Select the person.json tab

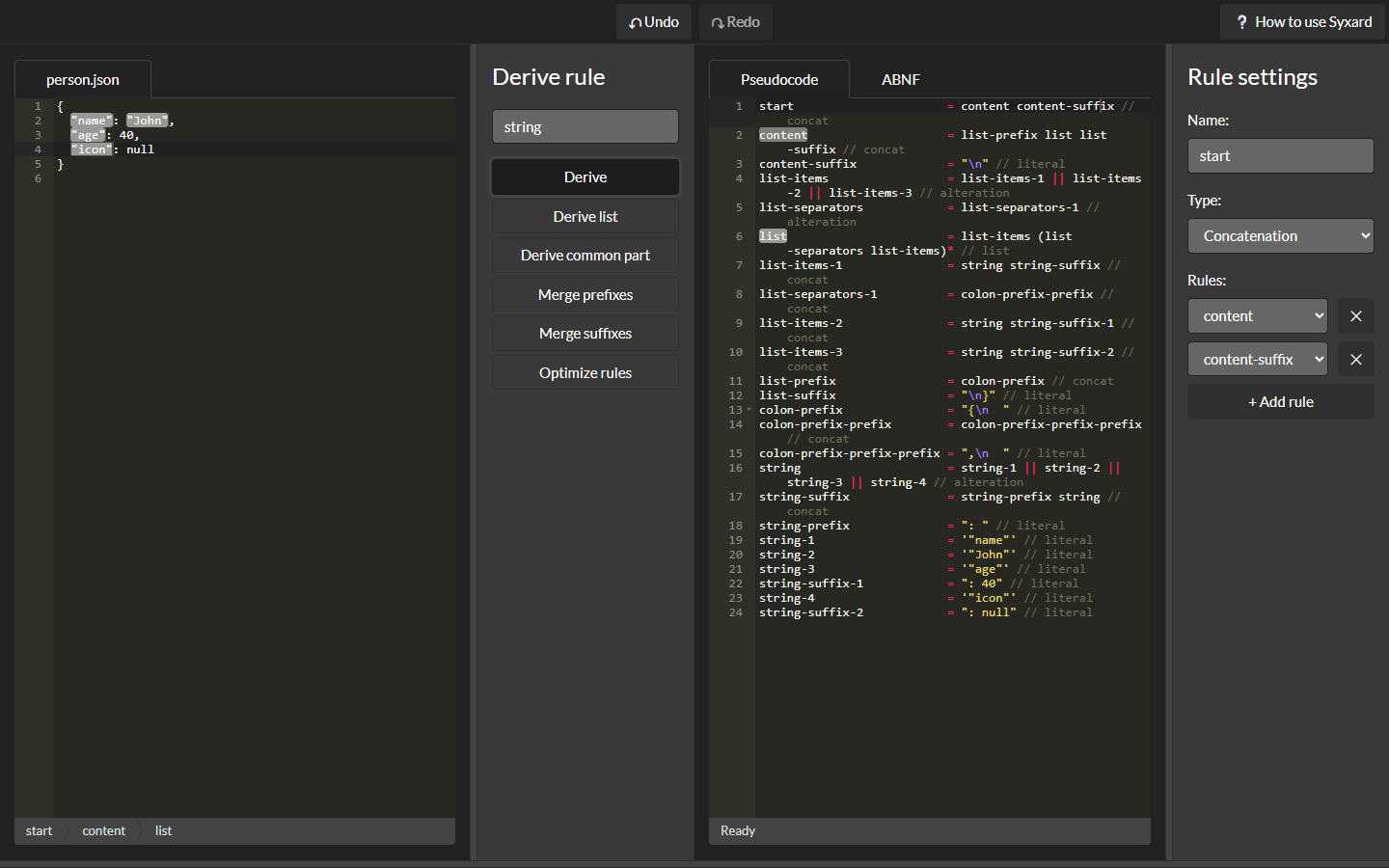point(83,79)
